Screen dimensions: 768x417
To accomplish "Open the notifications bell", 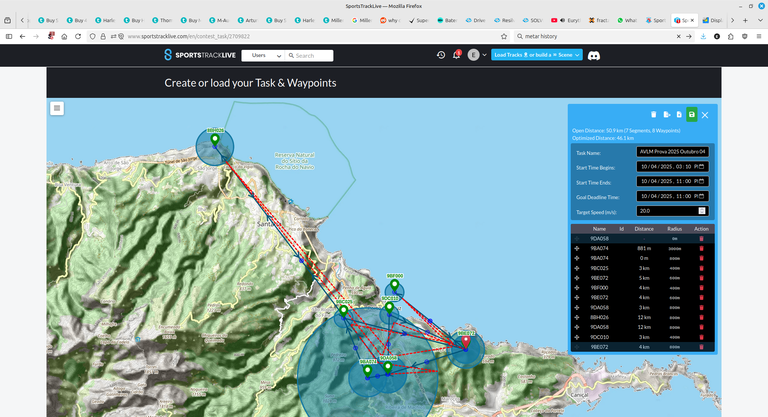I will [457, 55].
